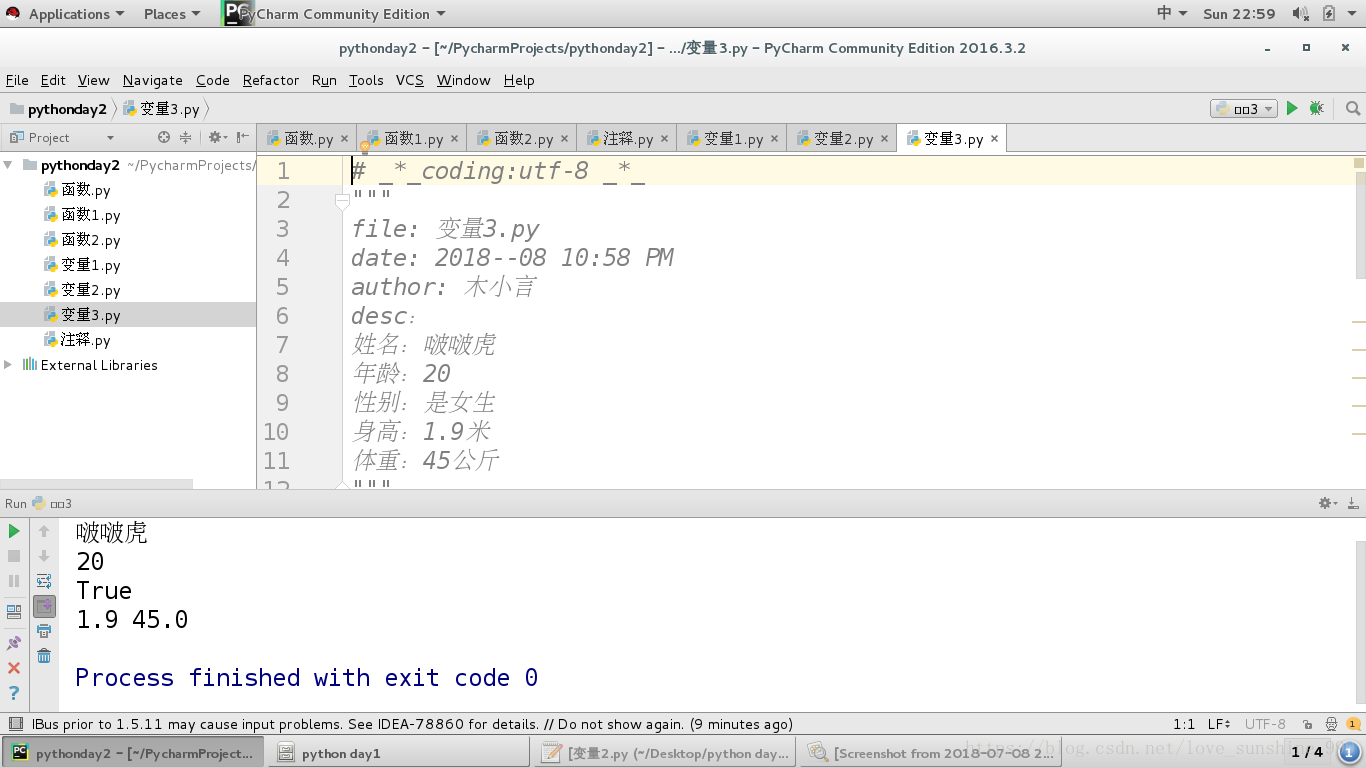This screenshot has height=768, width=1366.
Task: Switch to python day1 taskbar window
Action: (400, 753)
